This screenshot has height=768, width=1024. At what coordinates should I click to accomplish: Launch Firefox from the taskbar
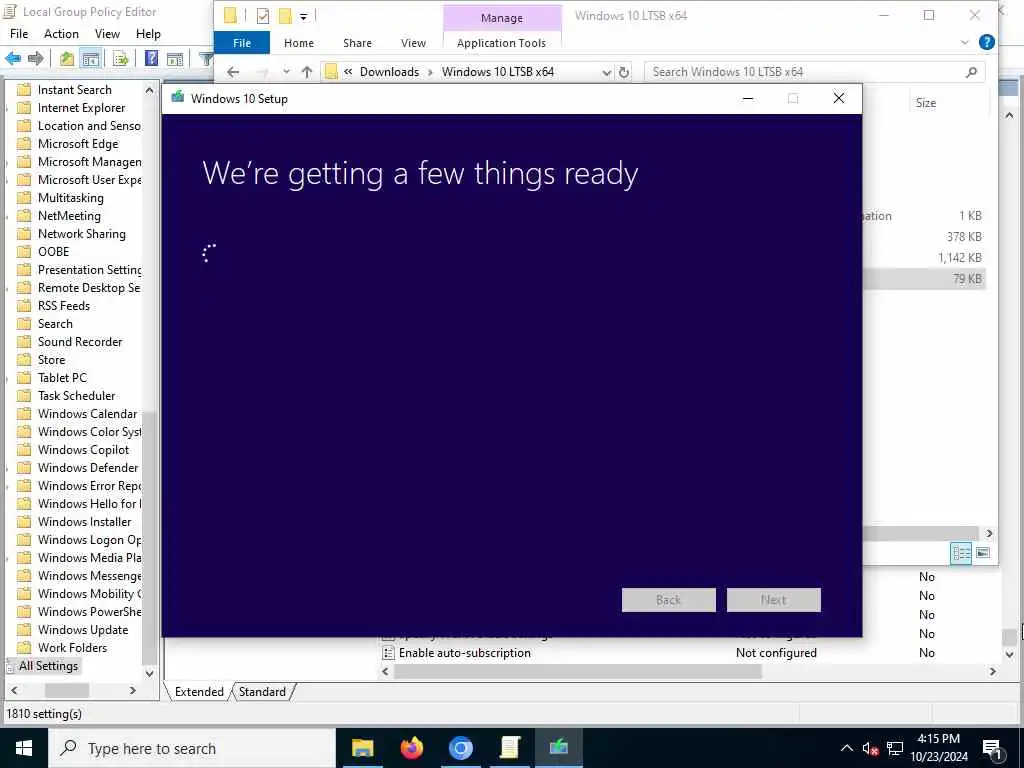(411, 748)
